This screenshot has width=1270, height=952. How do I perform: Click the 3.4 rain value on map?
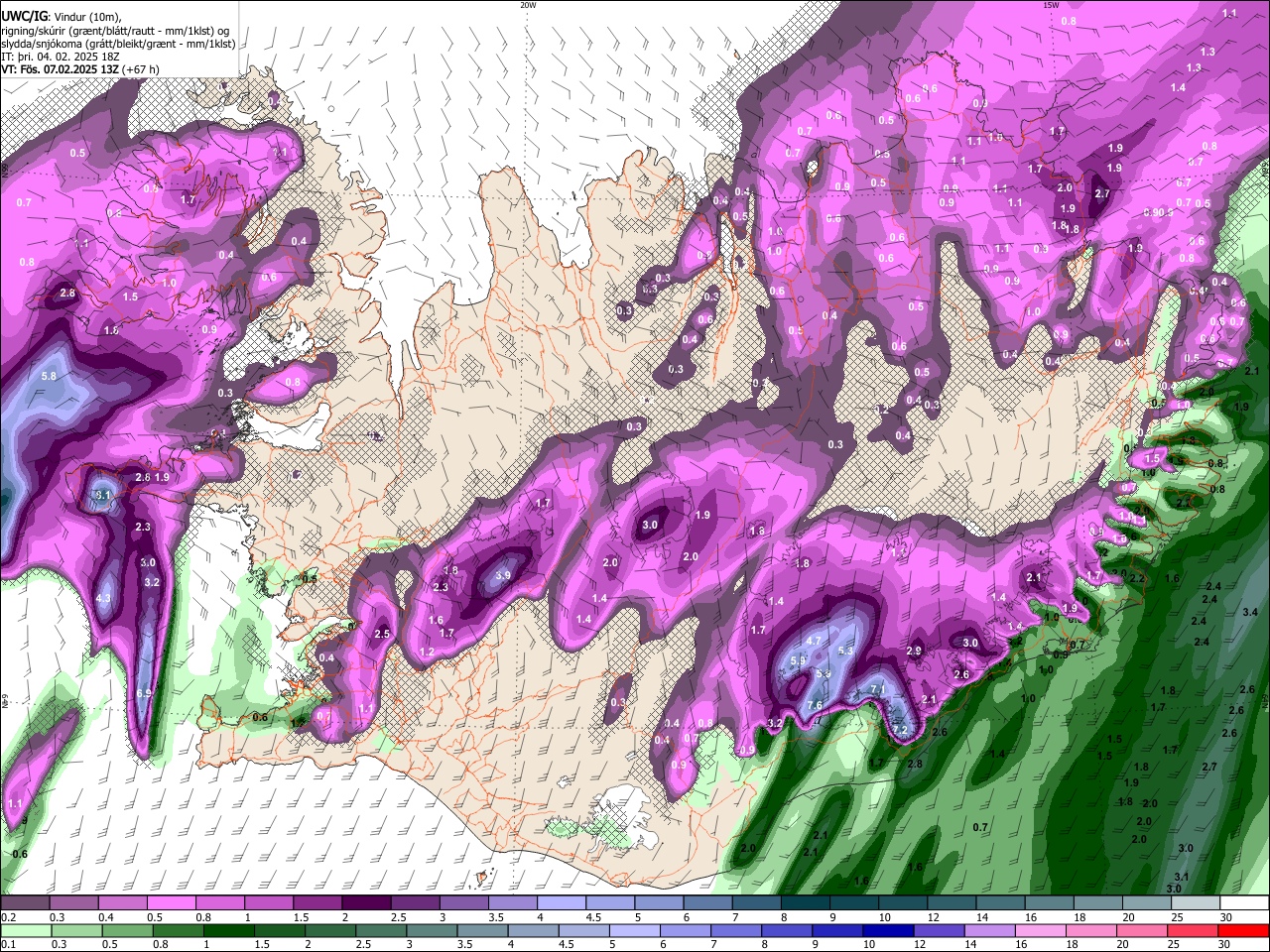coord(1250,613)
